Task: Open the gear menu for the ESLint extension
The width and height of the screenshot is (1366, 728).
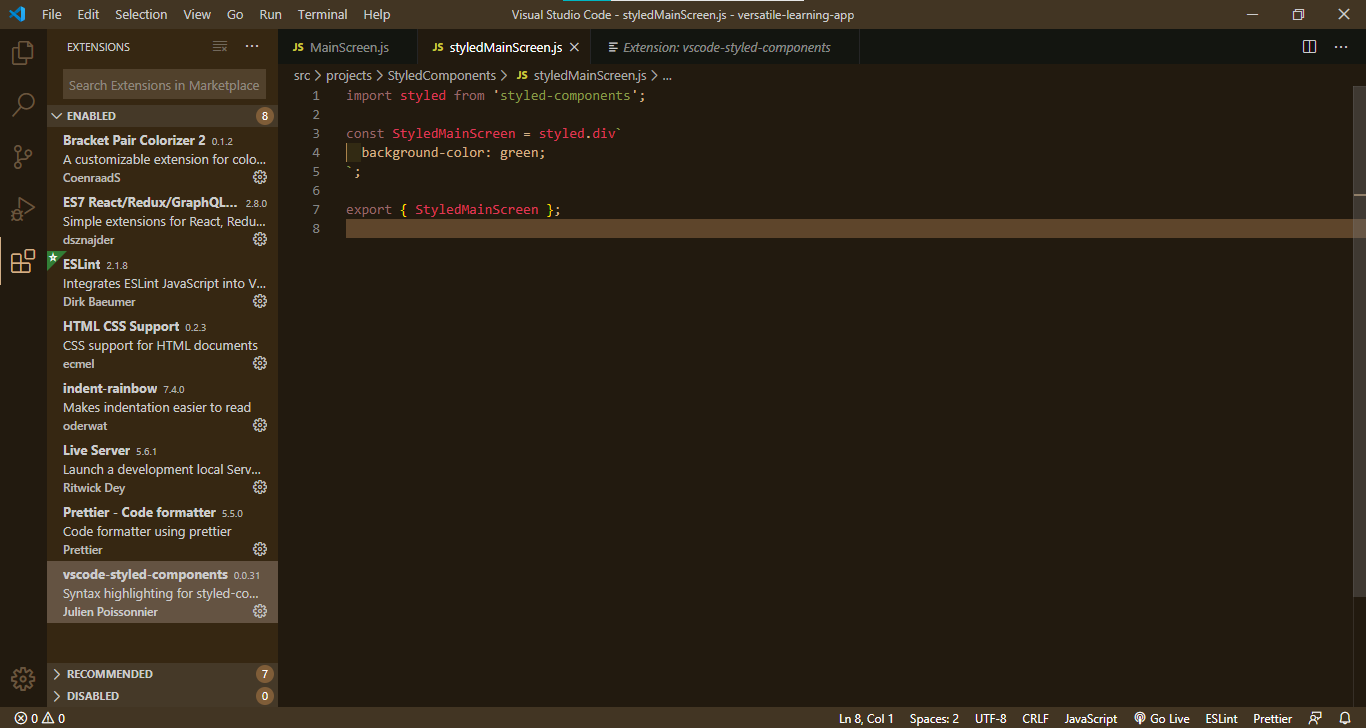Action: 259,301
